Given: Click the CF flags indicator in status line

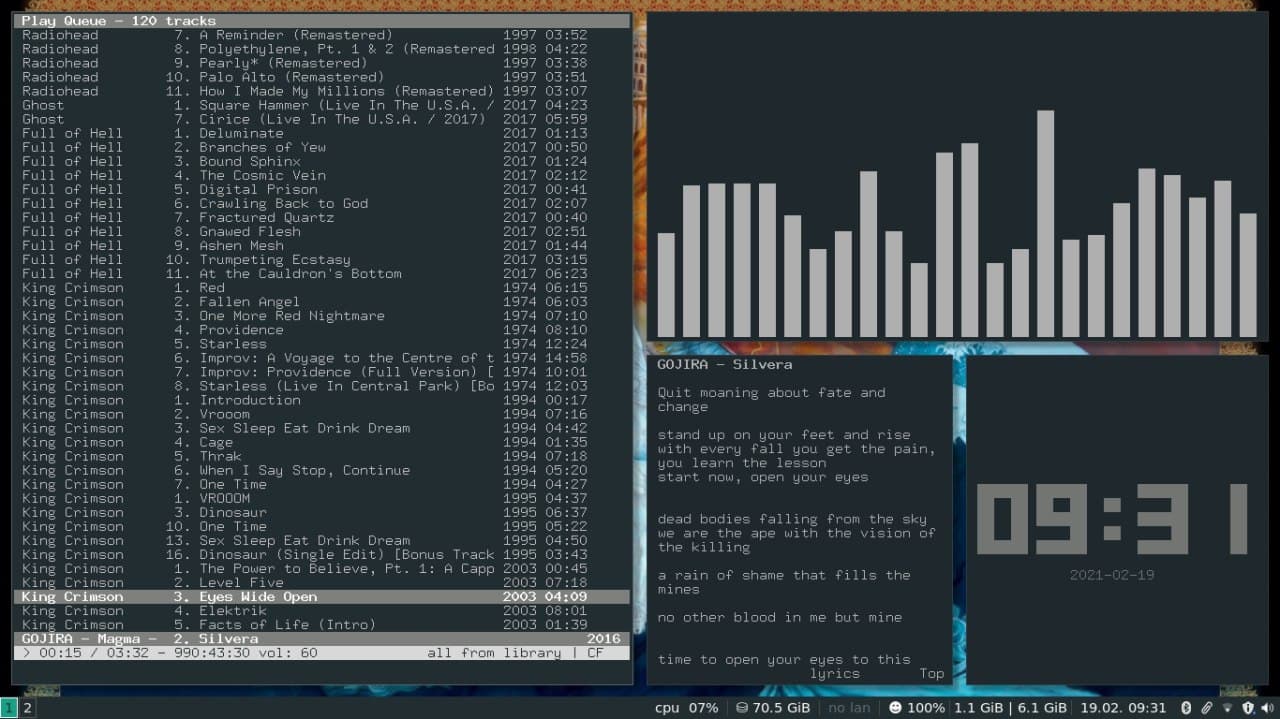Looking at the screenshot, I should point(595,653).
